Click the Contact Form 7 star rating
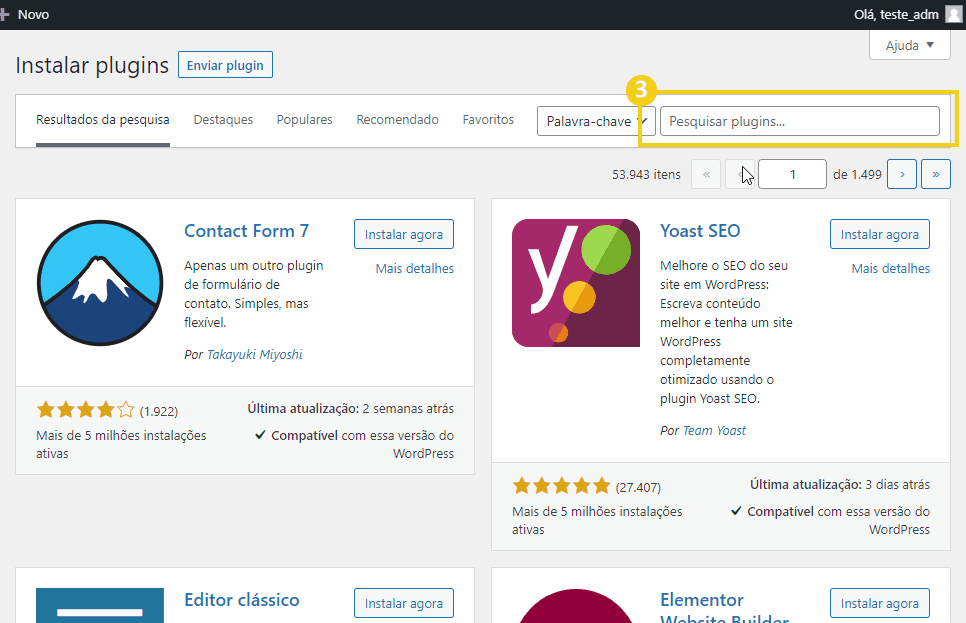 (85, 409)
